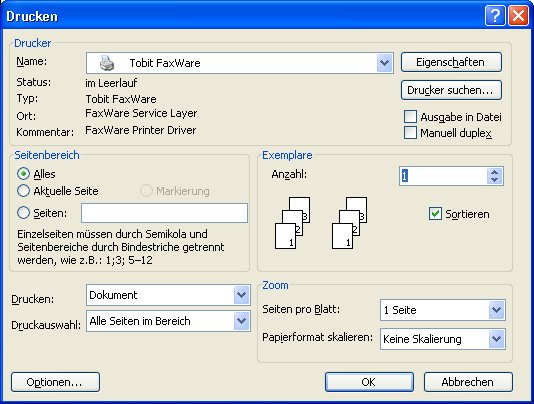Click the help question mark icon
The image size is (534, 404).
tap(495, 16)
